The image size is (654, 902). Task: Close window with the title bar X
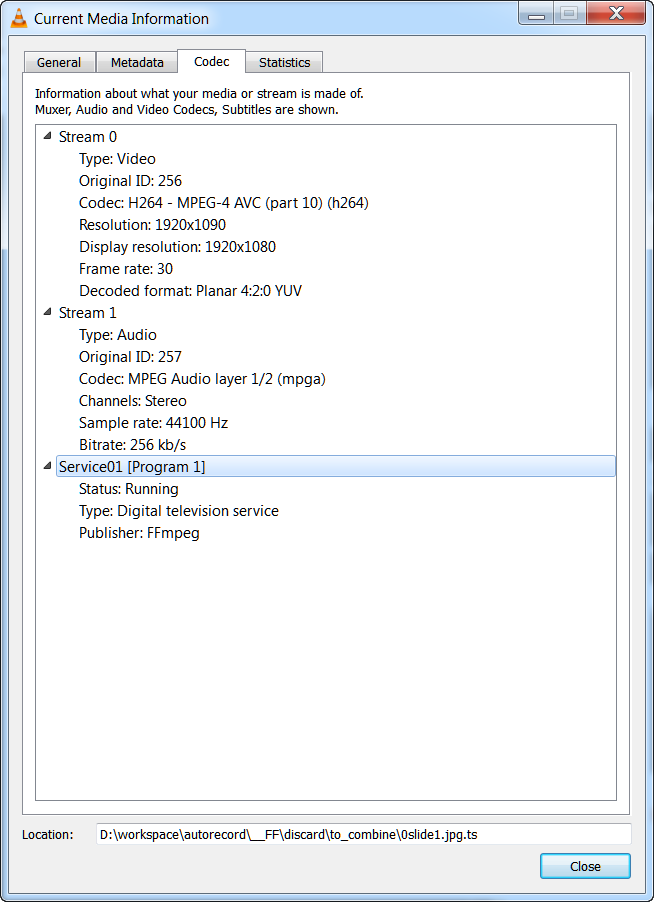click(x=615, y=14)
